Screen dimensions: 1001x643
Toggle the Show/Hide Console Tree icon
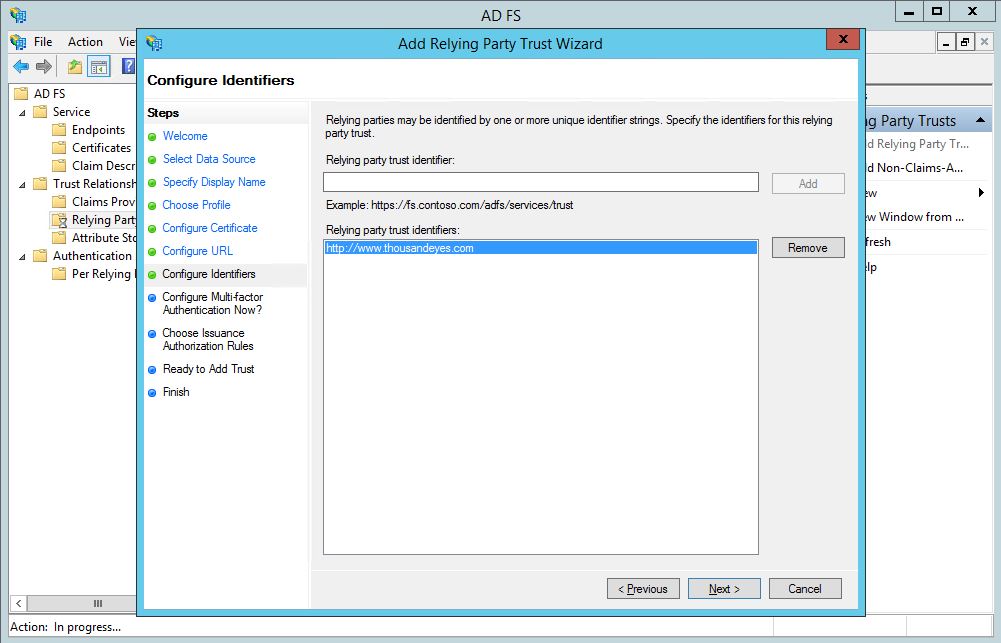(99, 67)
